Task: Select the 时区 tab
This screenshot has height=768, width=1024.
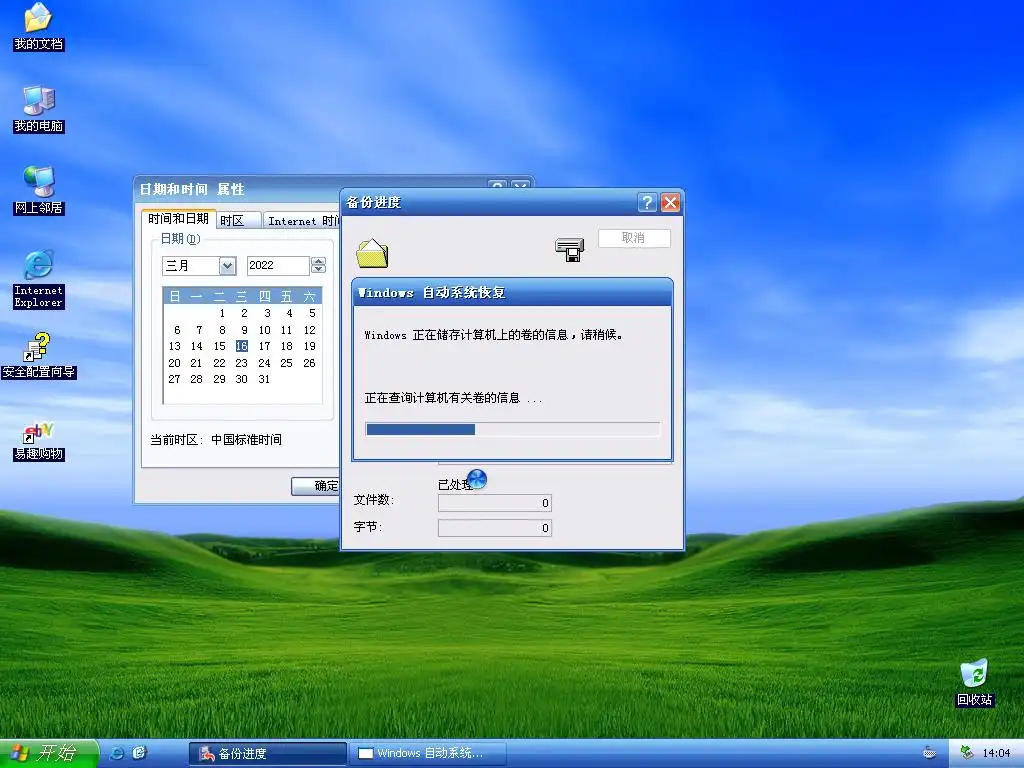Action: pos(238,221)
